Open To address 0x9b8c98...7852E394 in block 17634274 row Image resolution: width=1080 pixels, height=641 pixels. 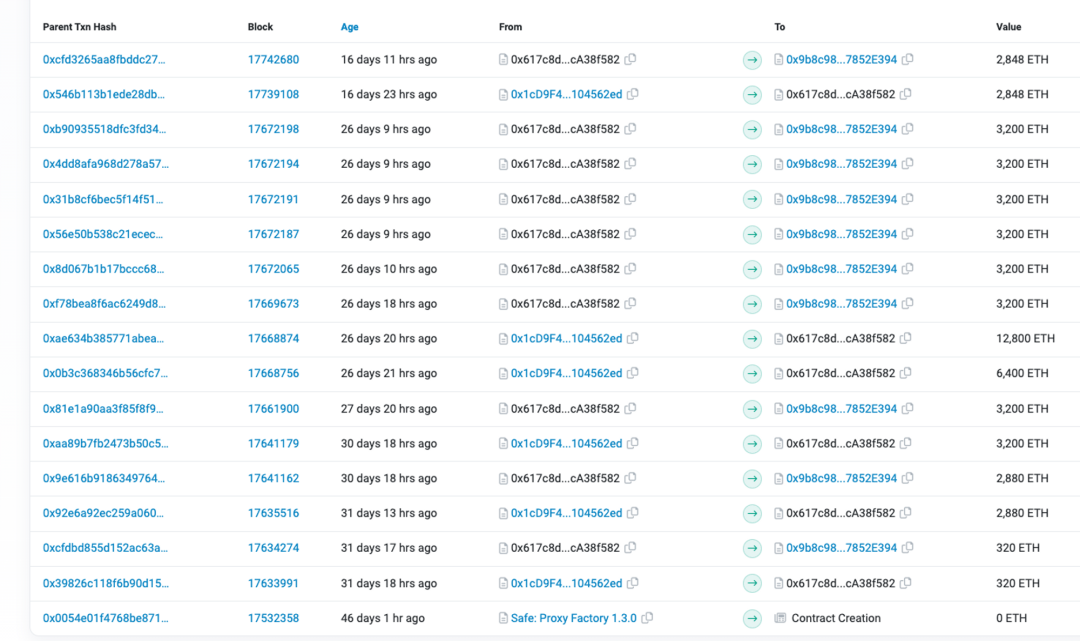coord(842,547)
